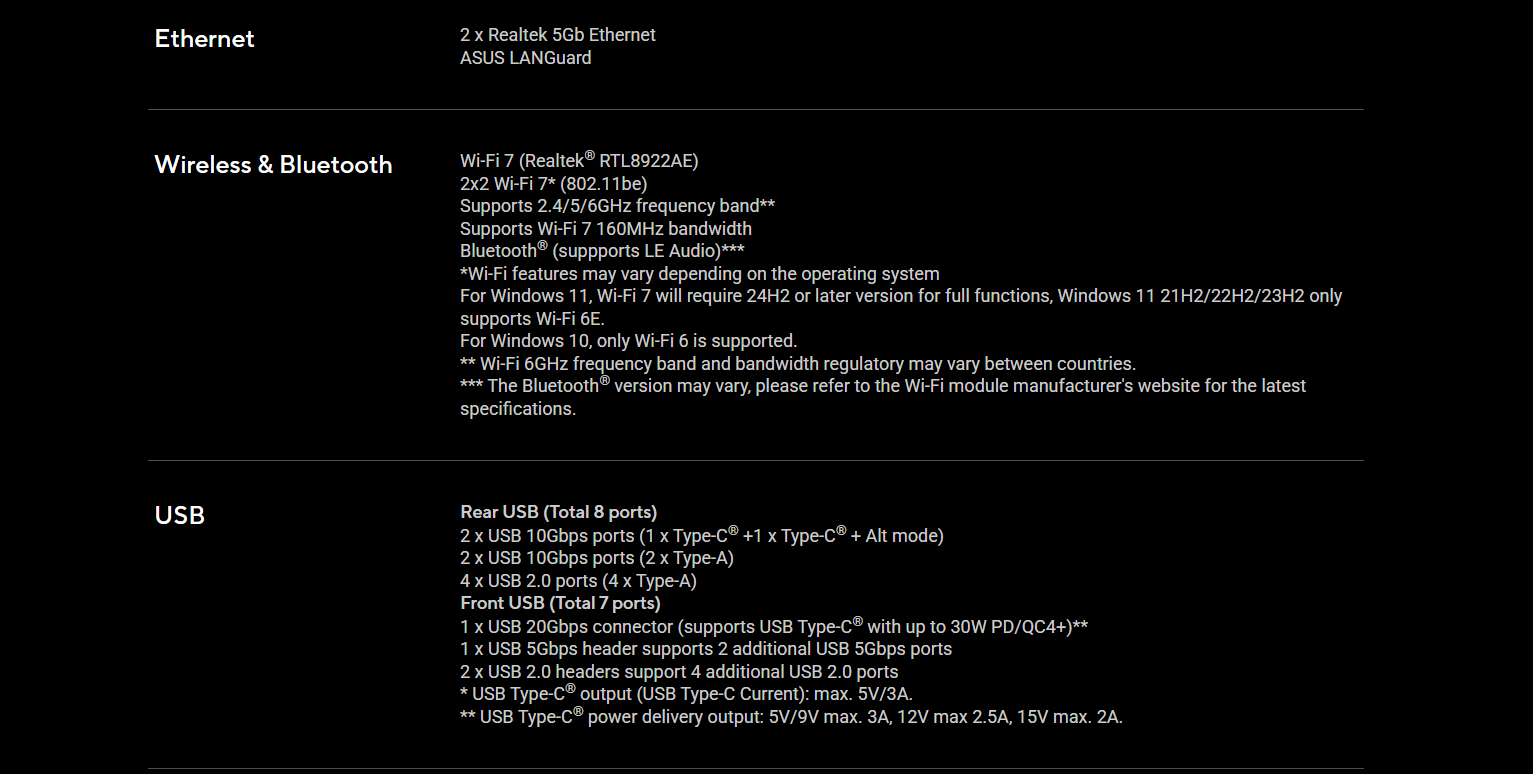The image size is (1533, 774).
Task: Click the Wi-Fi 6GHz regulatory footnote
Action: (x=797, y=364)
